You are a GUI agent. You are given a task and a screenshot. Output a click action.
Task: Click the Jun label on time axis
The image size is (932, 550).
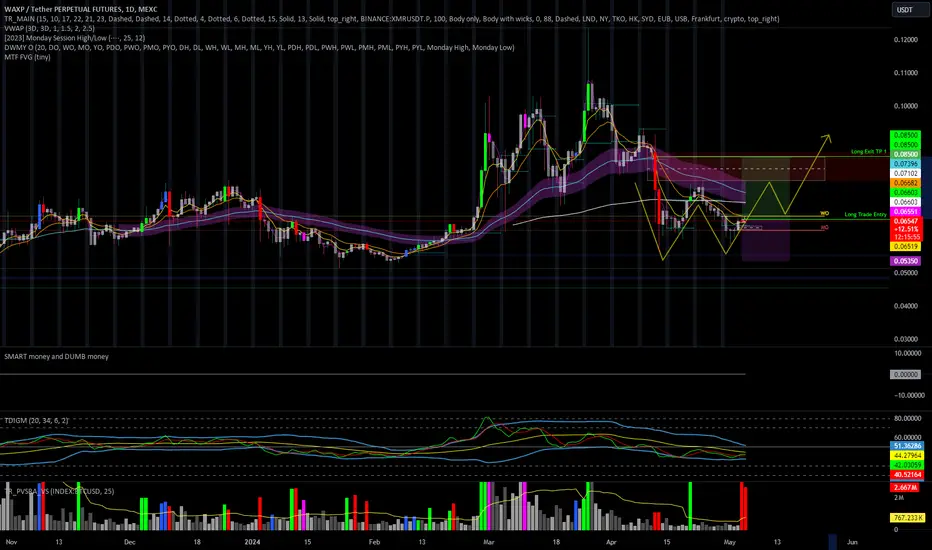852,542
